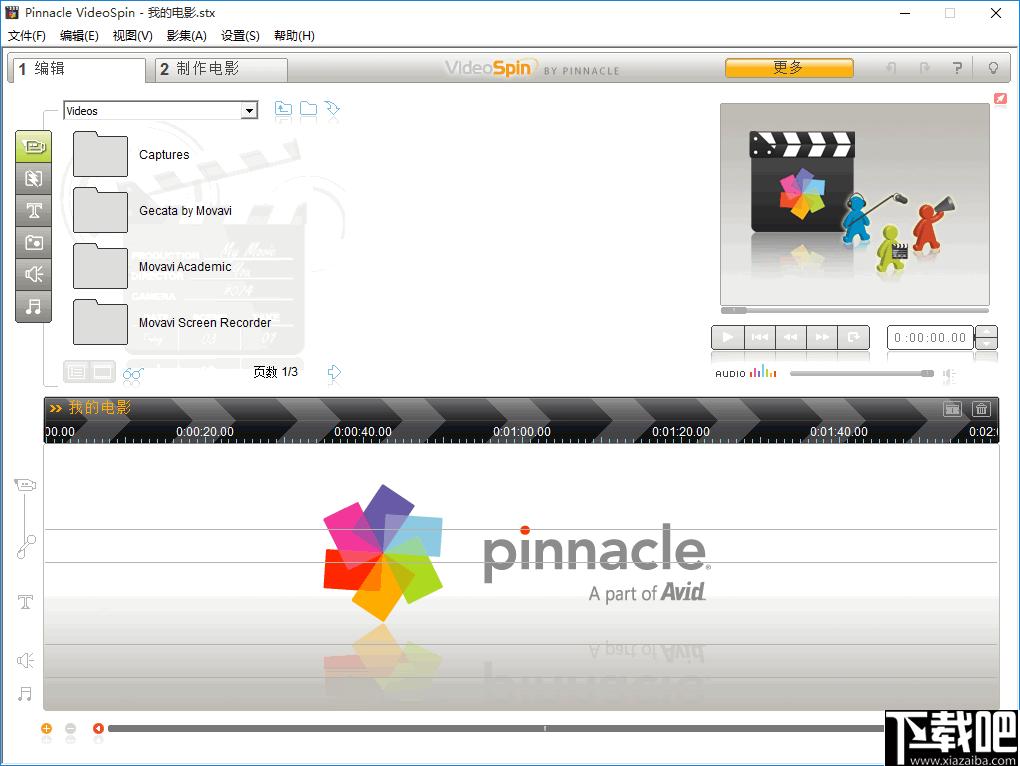
Task: Rewind the preview player
Action: coord(790,337)
